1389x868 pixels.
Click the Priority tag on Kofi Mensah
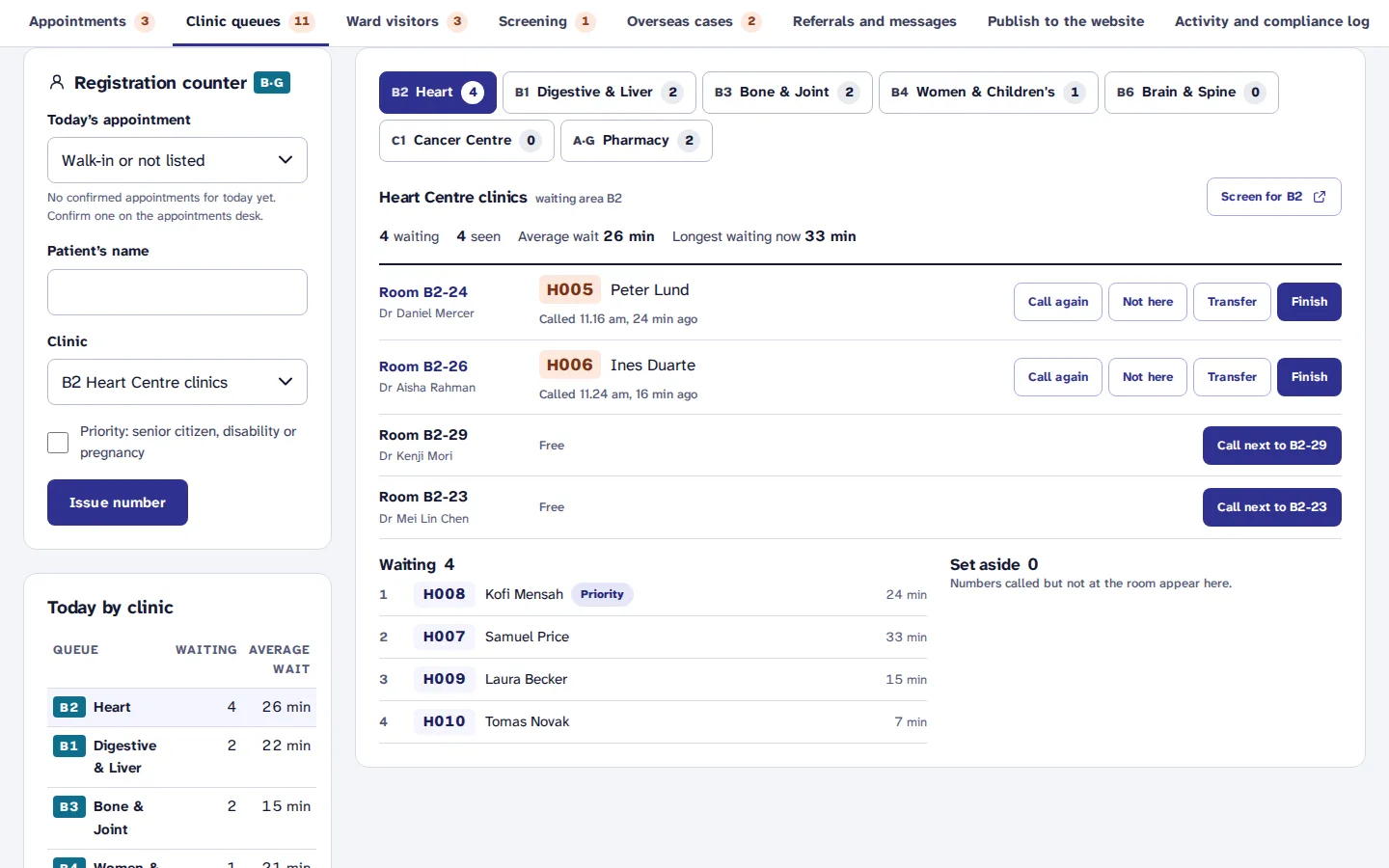602,594
